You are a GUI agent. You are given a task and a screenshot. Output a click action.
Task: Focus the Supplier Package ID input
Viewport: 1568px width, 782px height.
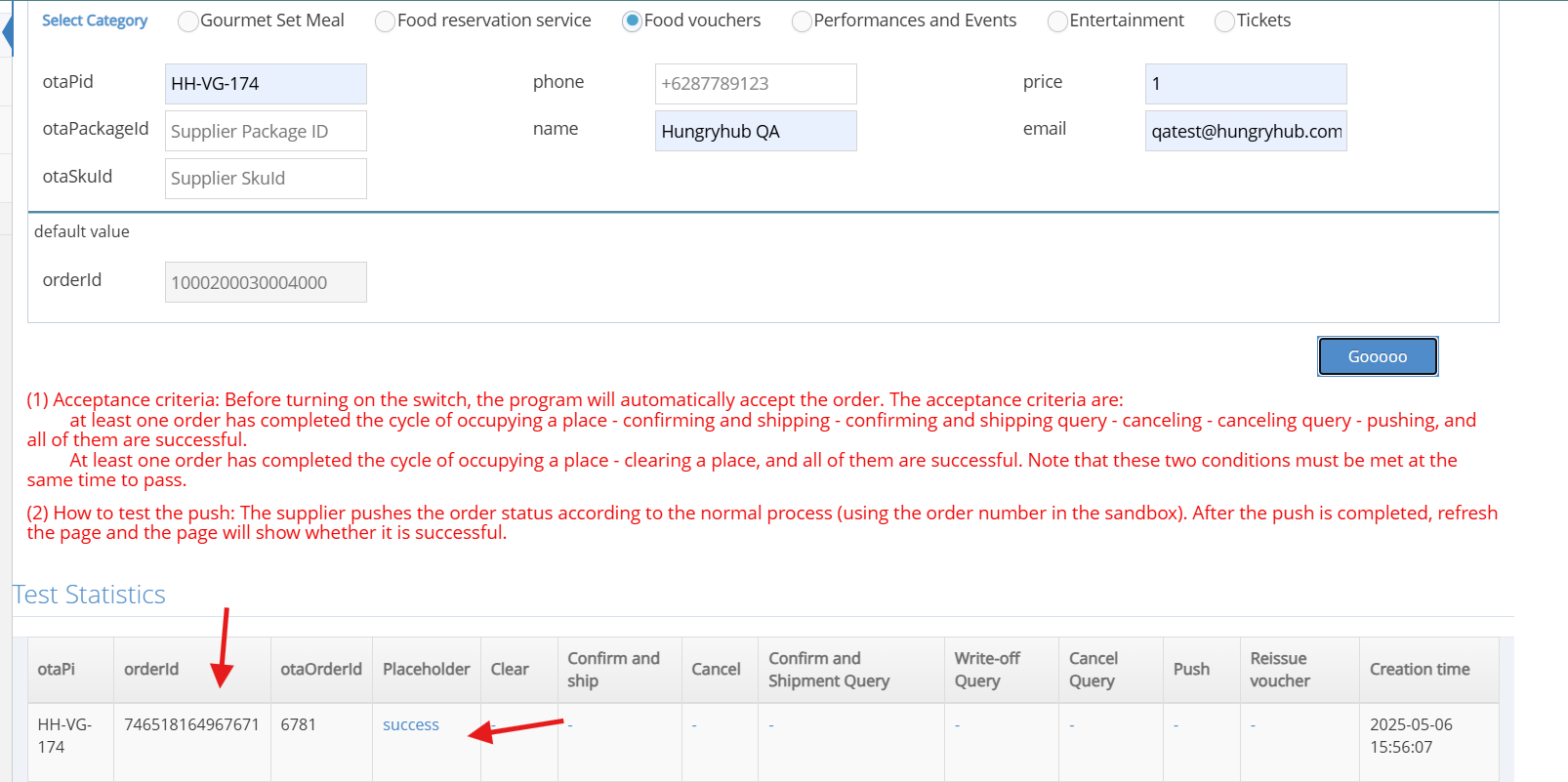point(266,131)
